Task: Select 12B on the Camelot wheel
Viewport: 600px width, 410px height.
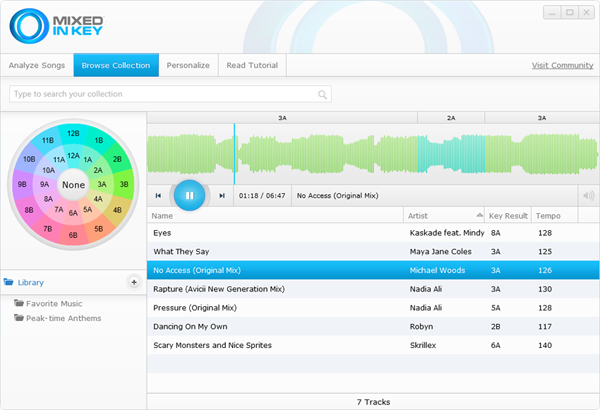Action: click(73, 132)
